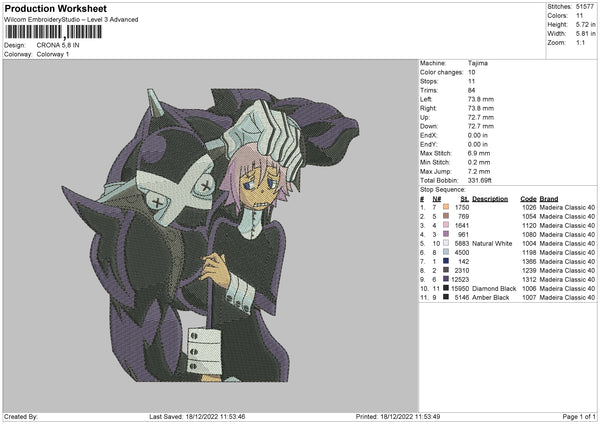600x424 pixels.
Task: Click the purple swatch for code 1080
Action: [446, 234]
